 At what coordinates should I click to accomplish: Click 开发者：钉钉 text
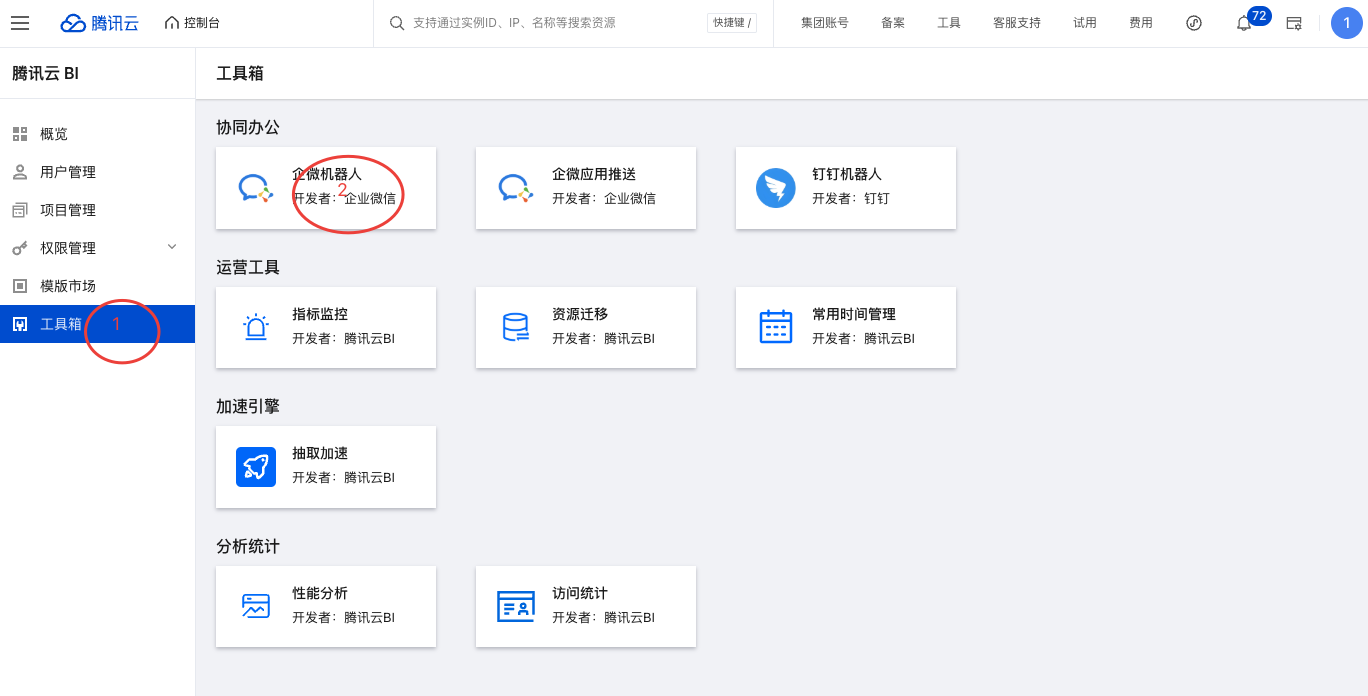[x=851, y=198]
